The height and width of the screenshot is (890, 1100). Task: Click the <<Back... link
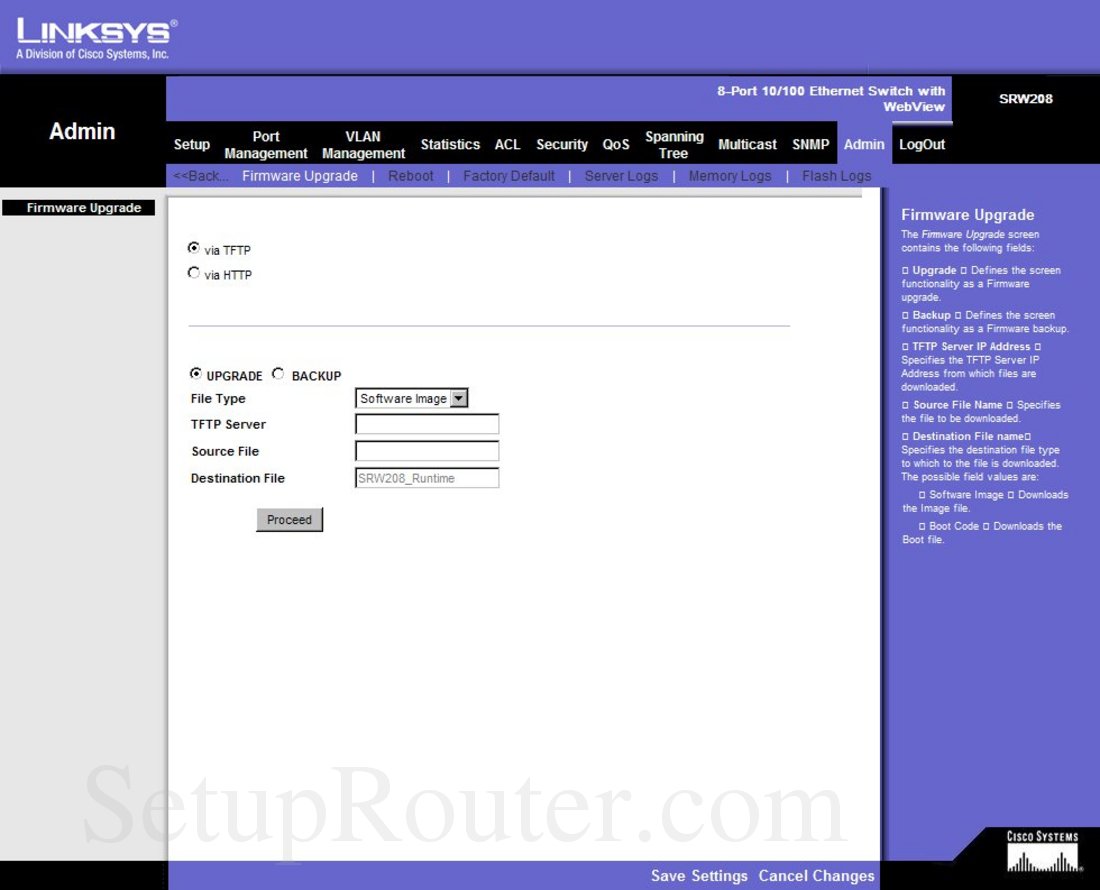201,176
